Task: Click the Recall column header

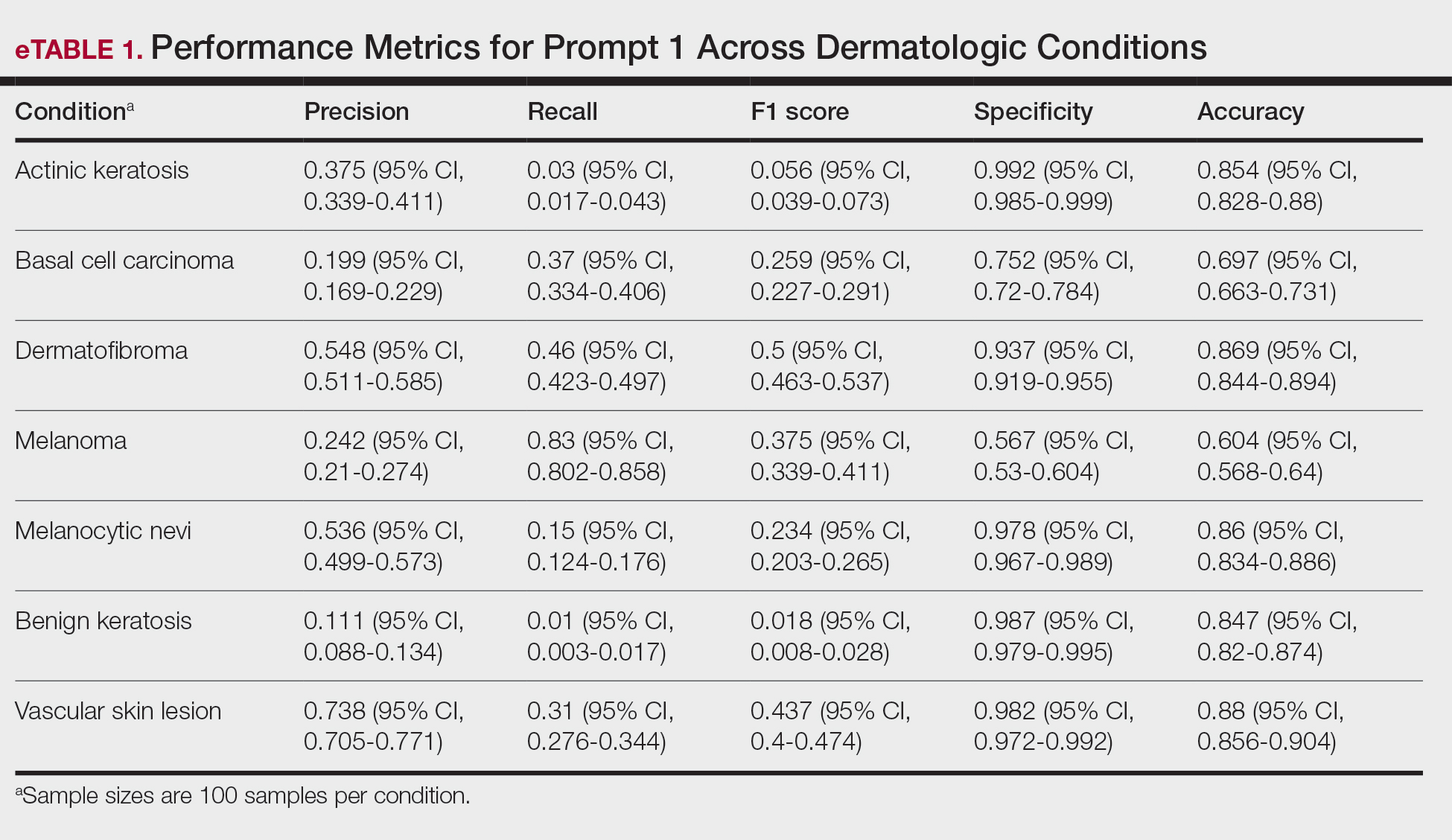Action: (x=562, y=112)
